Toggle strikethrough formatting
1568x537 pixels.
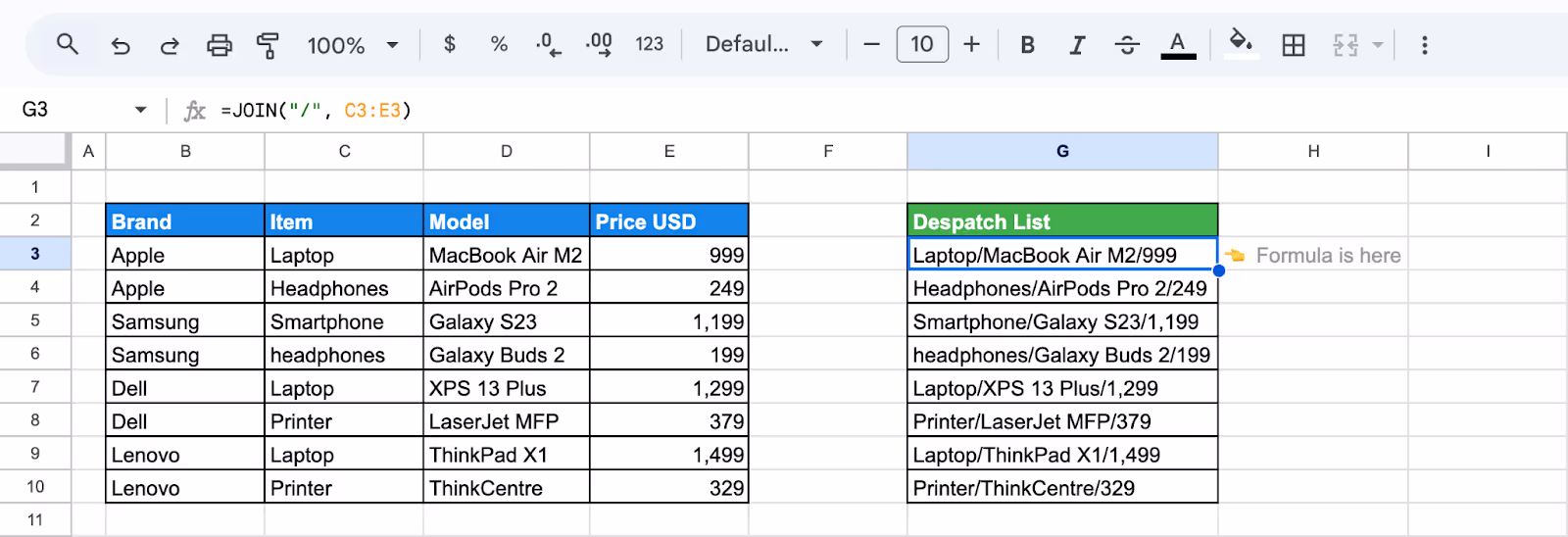pos(1127,45)
